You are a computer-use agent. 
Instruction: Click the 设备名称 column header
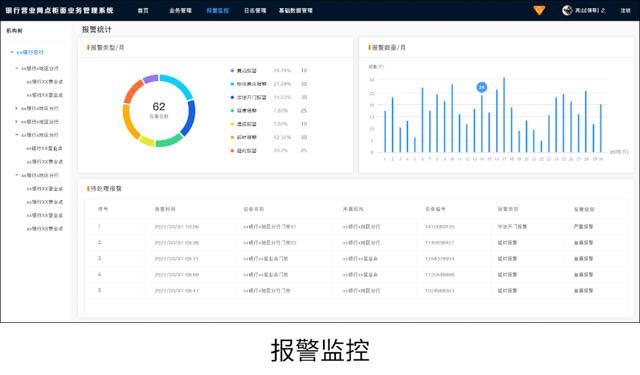tap(254, 209)
